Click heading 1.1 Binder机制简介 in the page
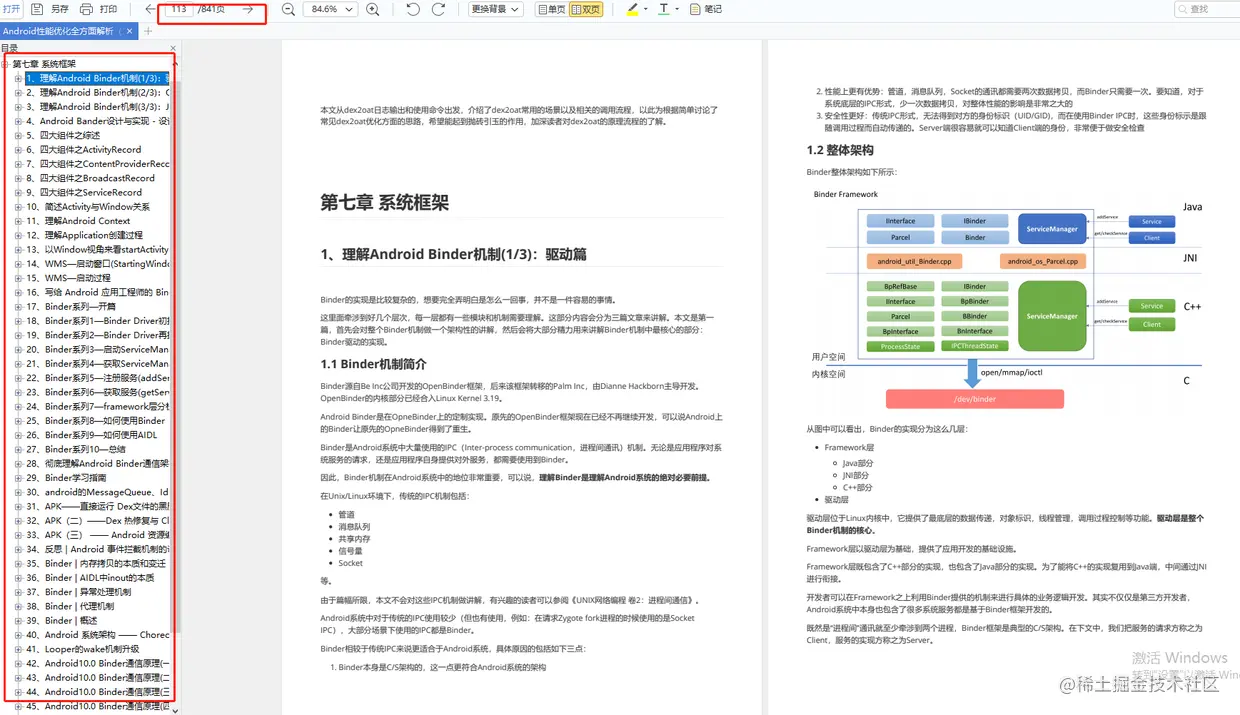This screenshot has height=715, width=1240. tap(373, 364)
